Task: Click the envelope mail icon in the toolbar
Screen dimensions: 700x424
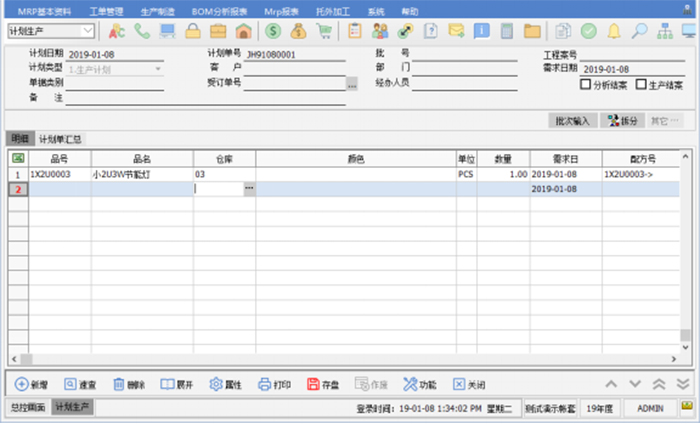Action: [456, 31]
